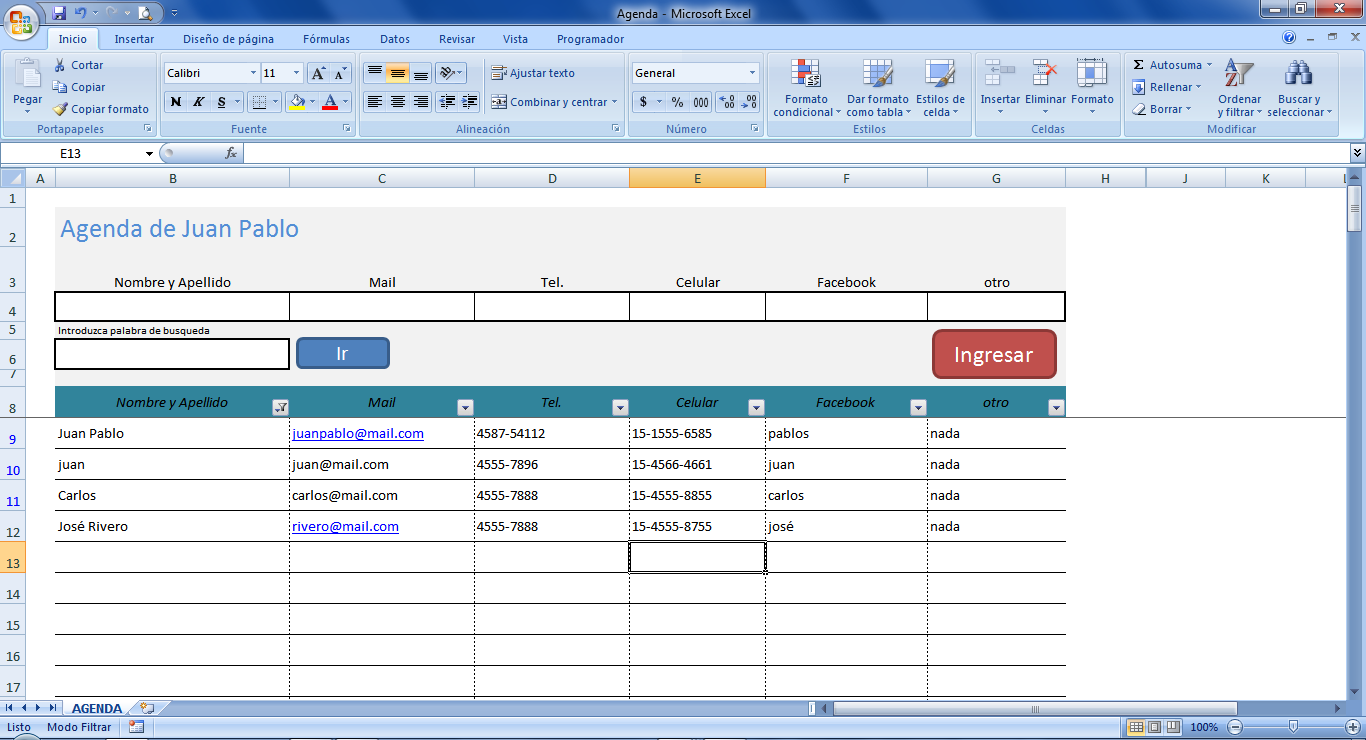Undo last action in quick access toolbar

point(81,13)
